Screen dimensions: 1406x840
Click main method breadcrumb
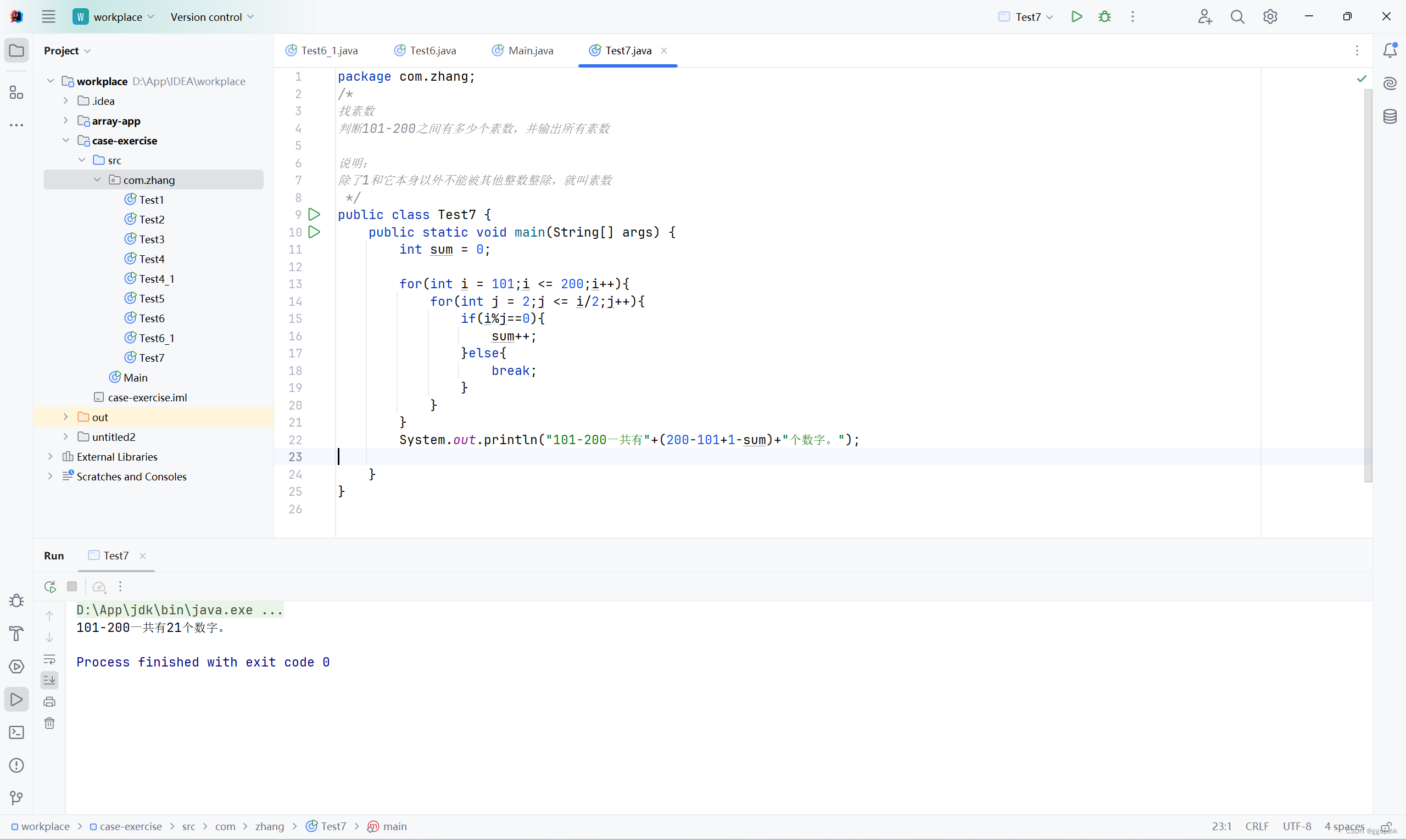pyautogui.click(x=388, y=826)
